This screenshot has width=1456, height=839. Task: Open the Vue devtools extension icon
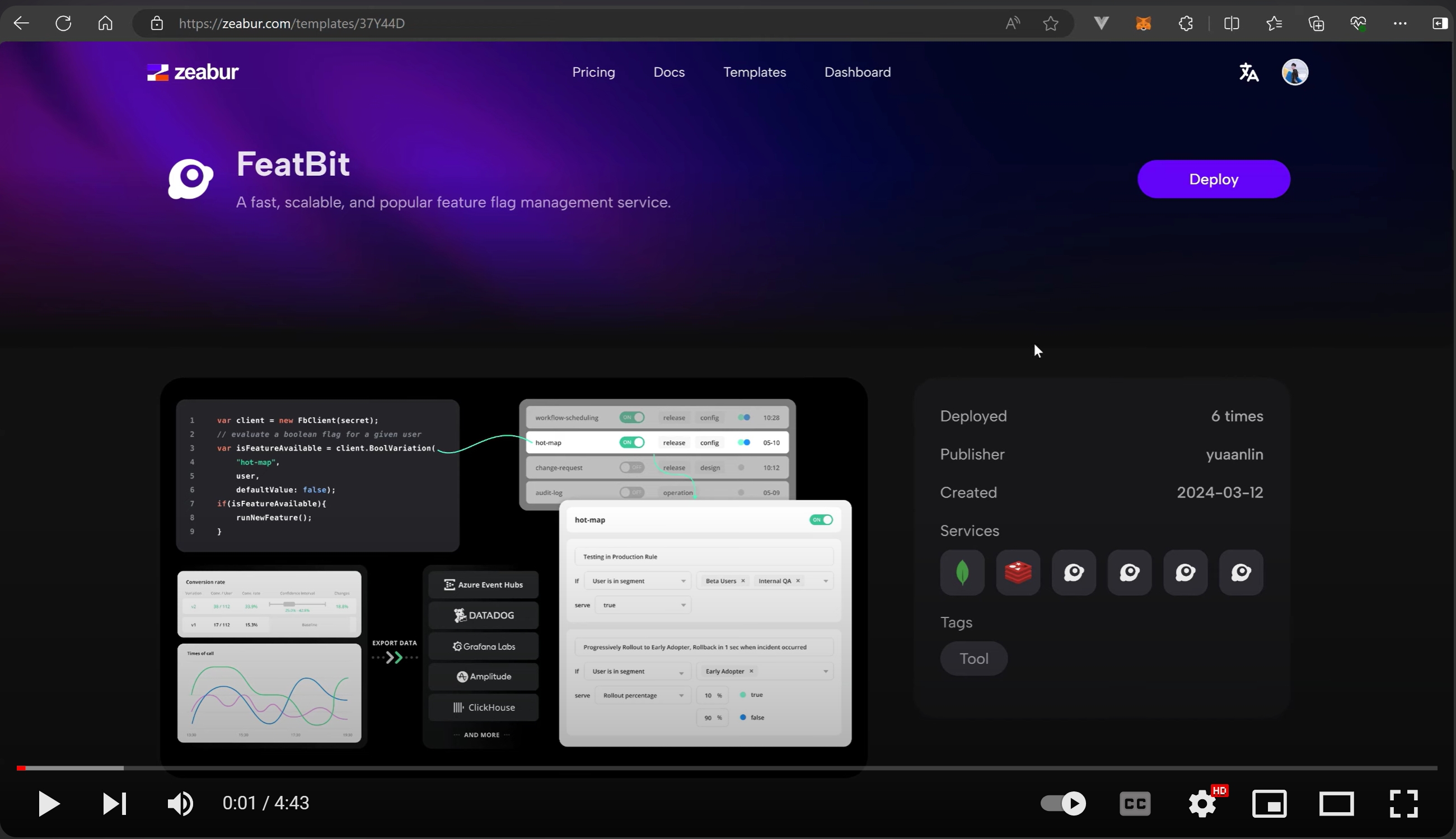tap(1101, 23)
